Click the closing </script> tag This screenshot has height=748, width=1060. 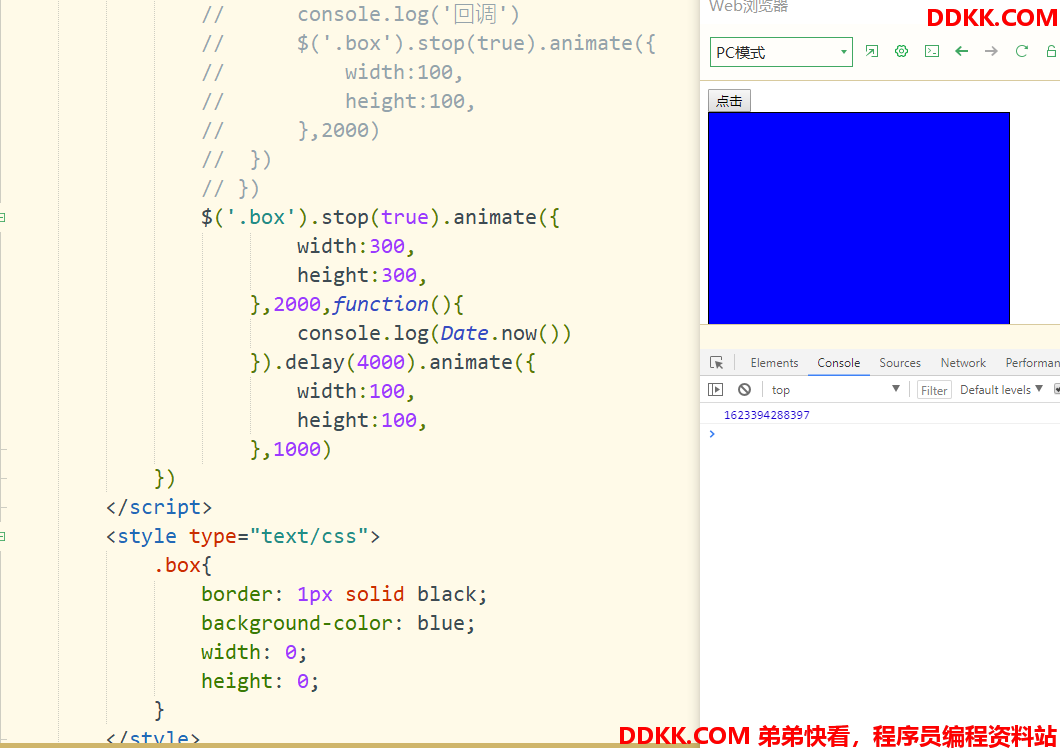(x=159, y=507)
